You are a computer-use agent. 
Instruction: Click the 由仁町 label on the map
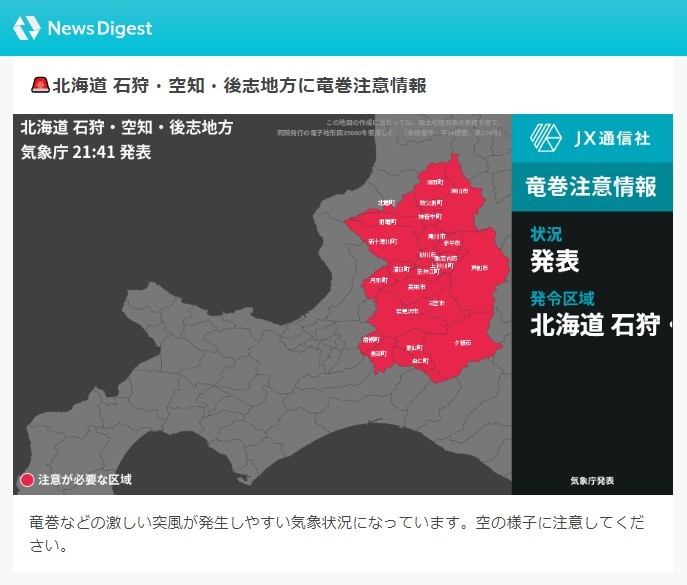click(x=420, y=361)
